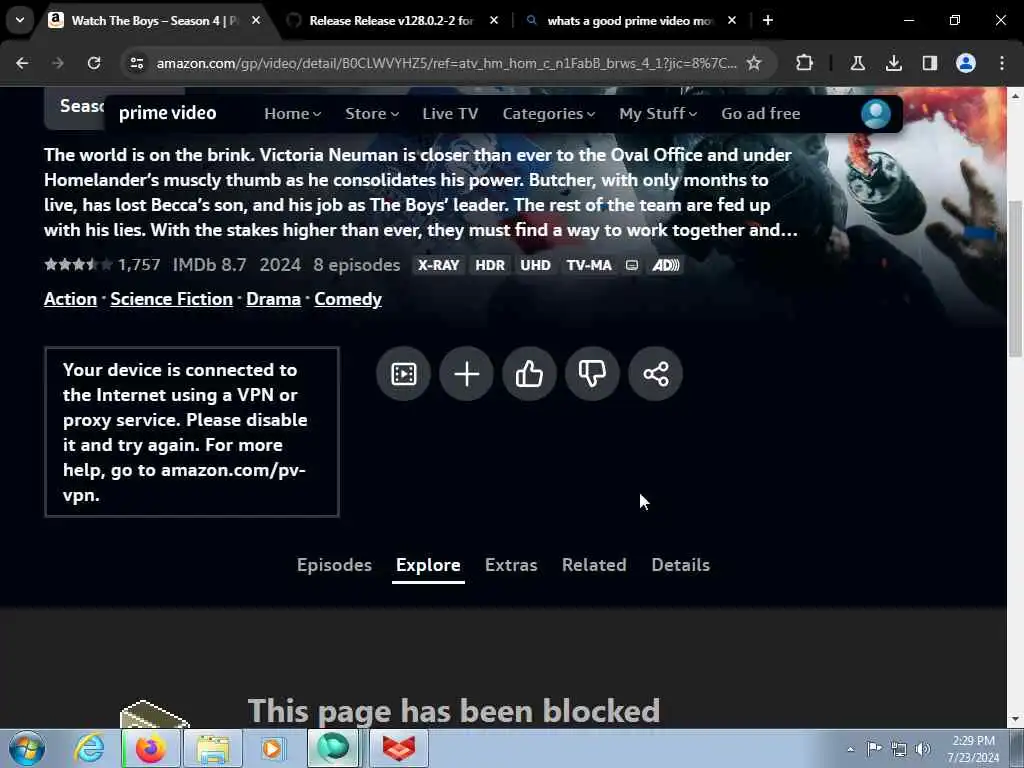The width and height of the screenshot is (1024, 768).
Task: Click the address bar URL field
Action: click(x=446, y=63)
